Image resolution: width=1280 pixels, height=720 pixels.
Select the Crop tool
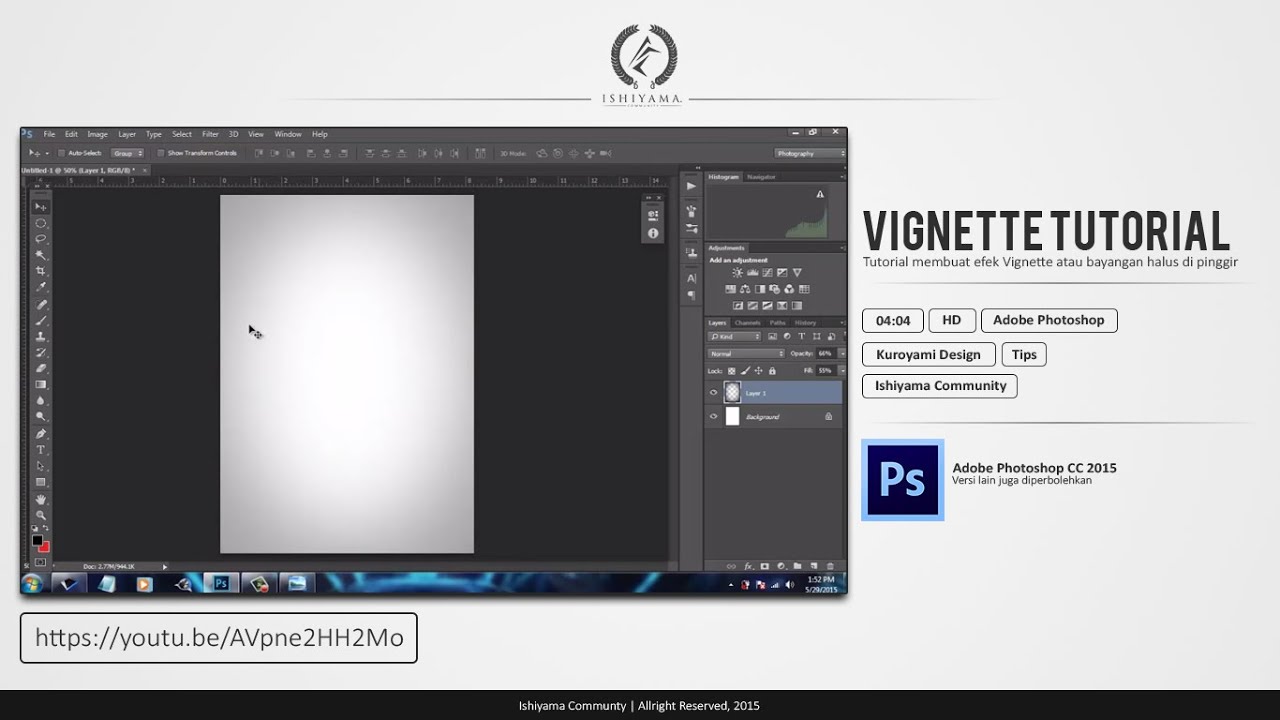click(40, 271)
